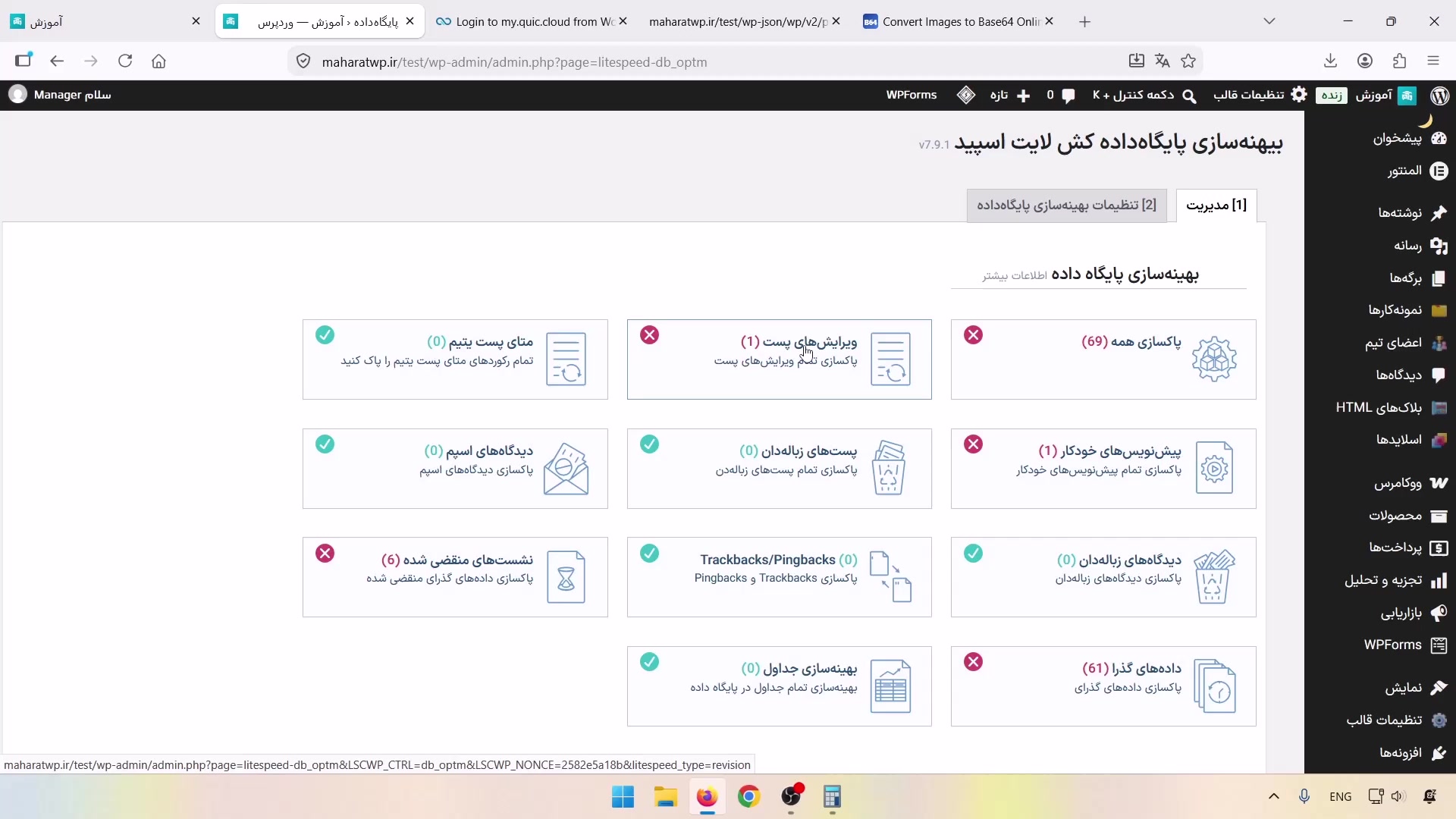Click the WordPress logo in admin bar
The width and height of the screenshot is (1456, 819).
click(x=1439, y=95)
